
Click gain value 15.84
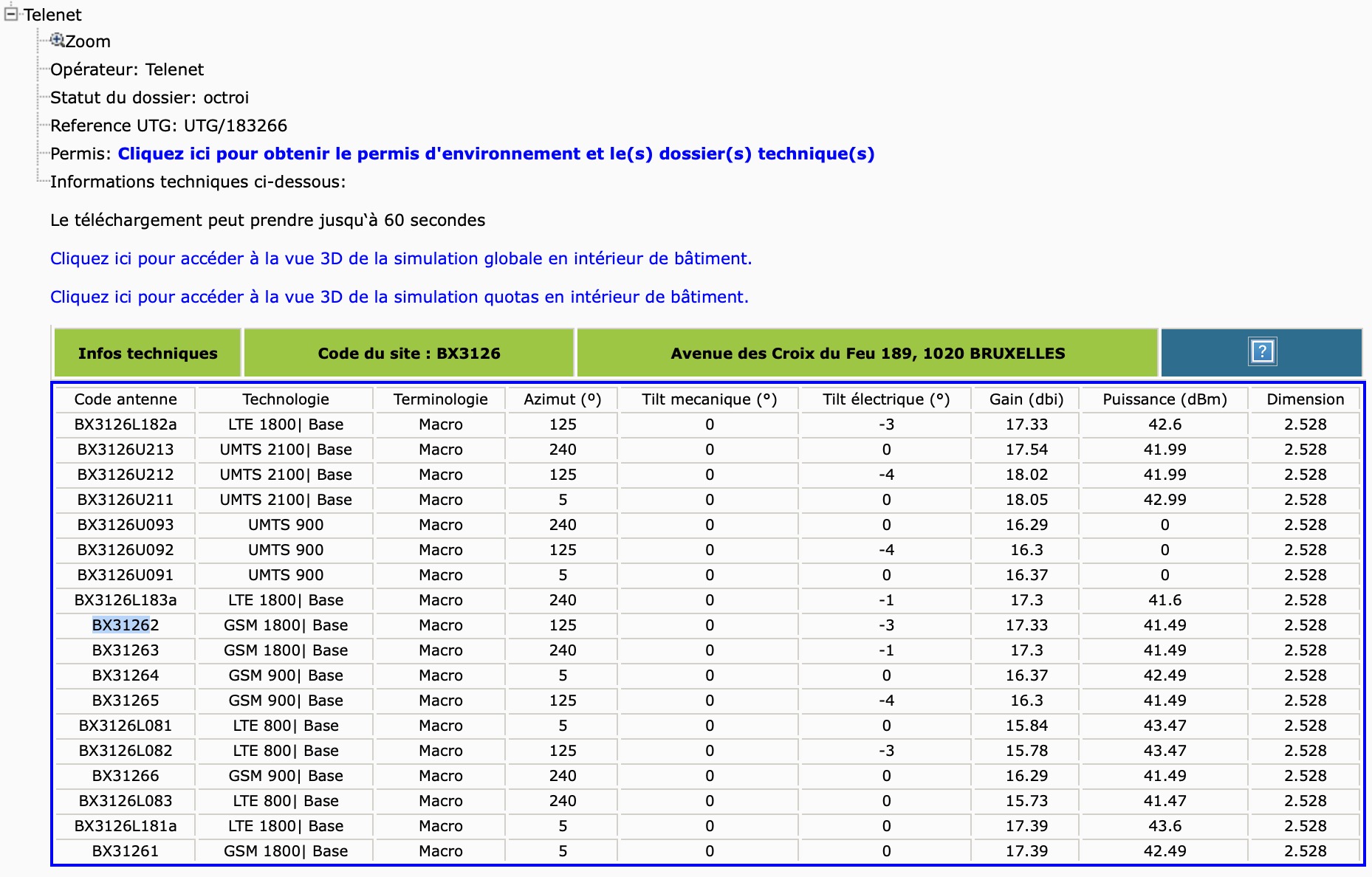tap(1026, 726)
